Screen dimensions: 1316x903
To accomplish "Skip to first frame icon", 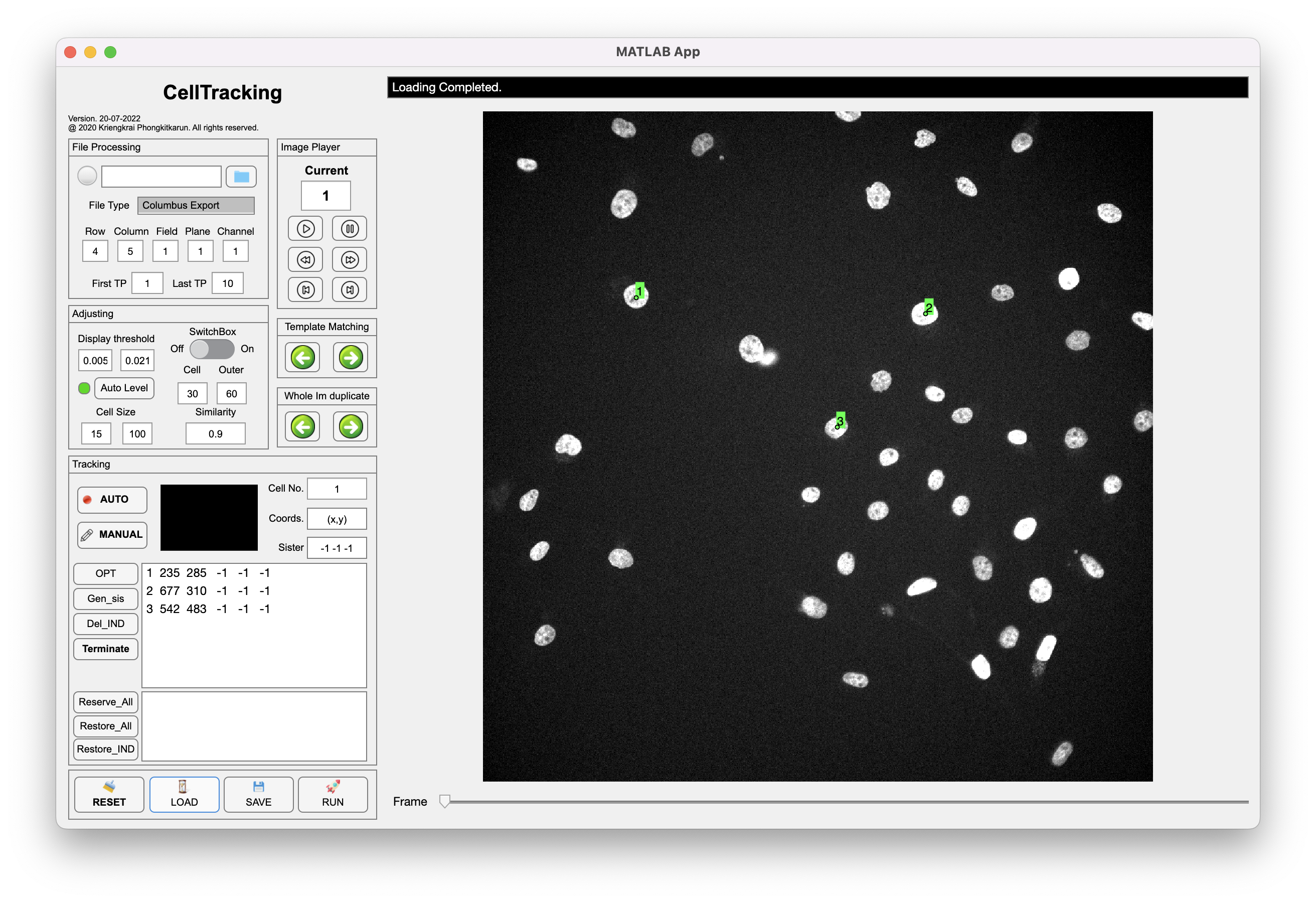I will [x=305, y=290].
